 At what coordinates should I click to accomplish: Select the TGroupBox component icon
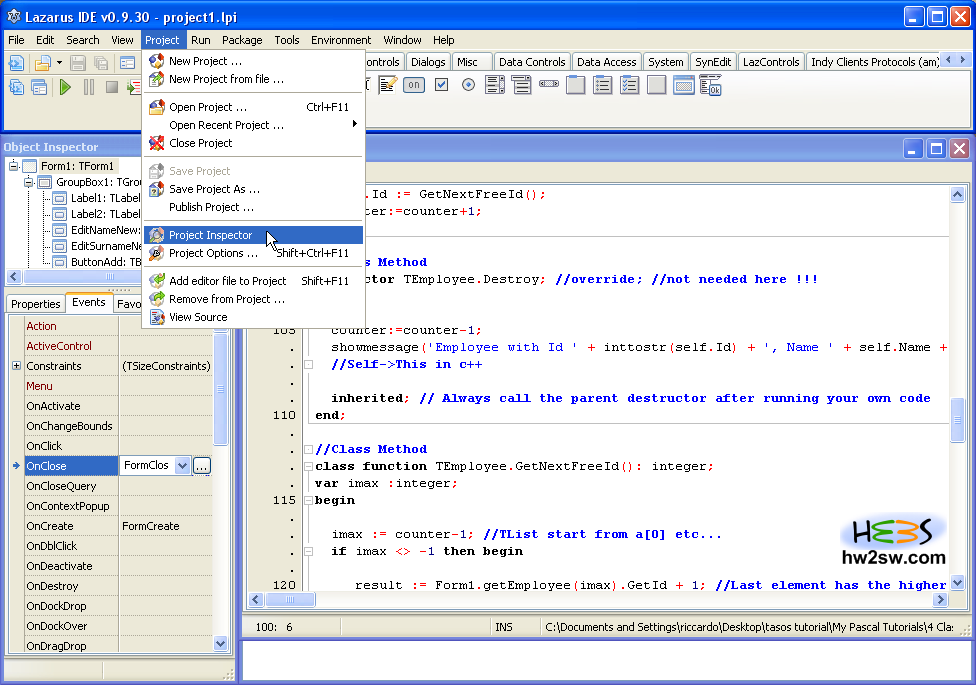576,85
